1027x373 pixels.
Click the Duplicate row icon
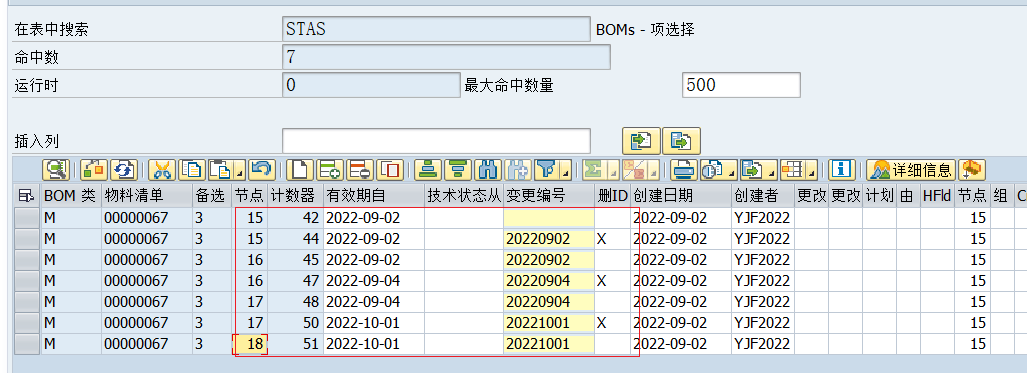pyautogui.click(x=390, y=170)
